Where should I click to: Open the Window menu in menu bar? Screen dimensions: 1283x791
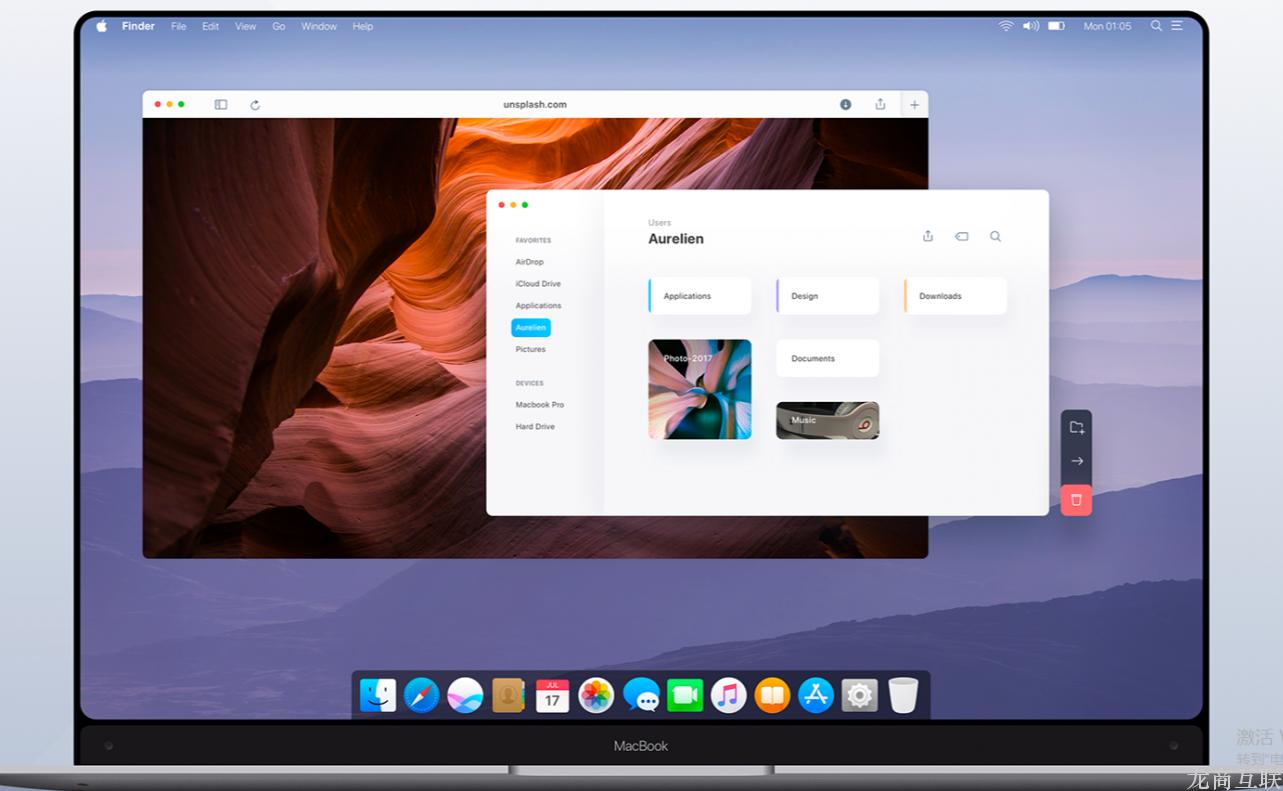pyautogui.click(x=319, y=27)
